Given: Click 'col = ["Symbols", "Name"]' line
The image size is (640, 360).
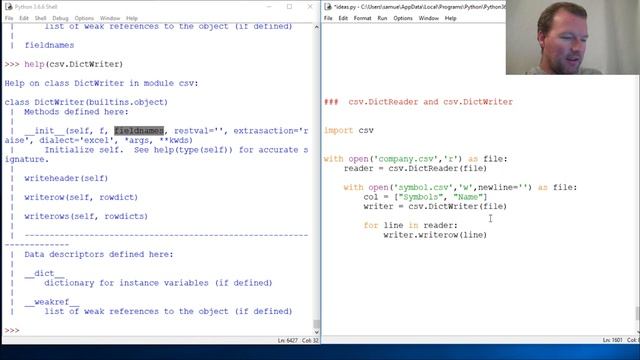Looking at the screenshot, I should tap(425, 197).
